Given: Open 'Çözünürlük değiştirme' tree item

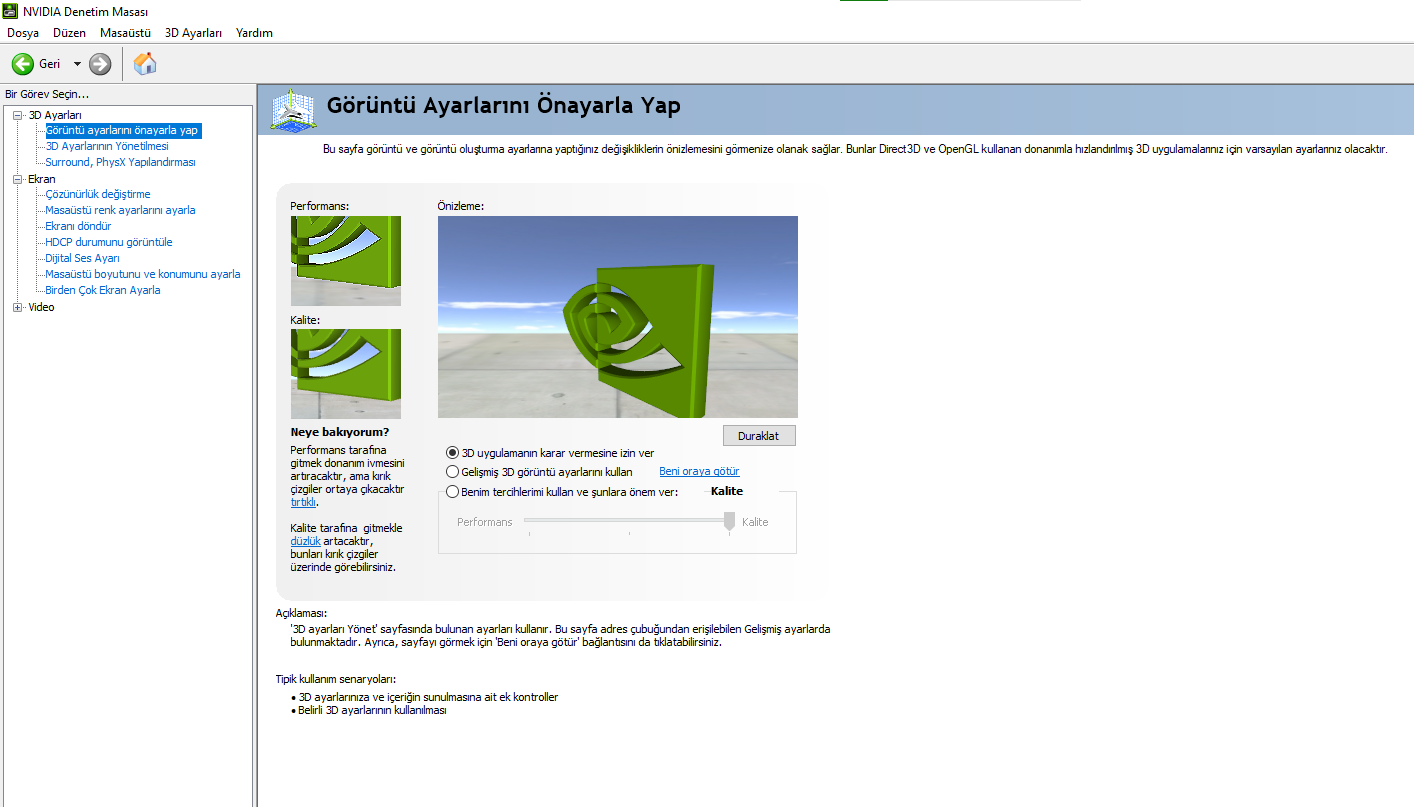Looking at the screenshot, I should pos(98,194).
